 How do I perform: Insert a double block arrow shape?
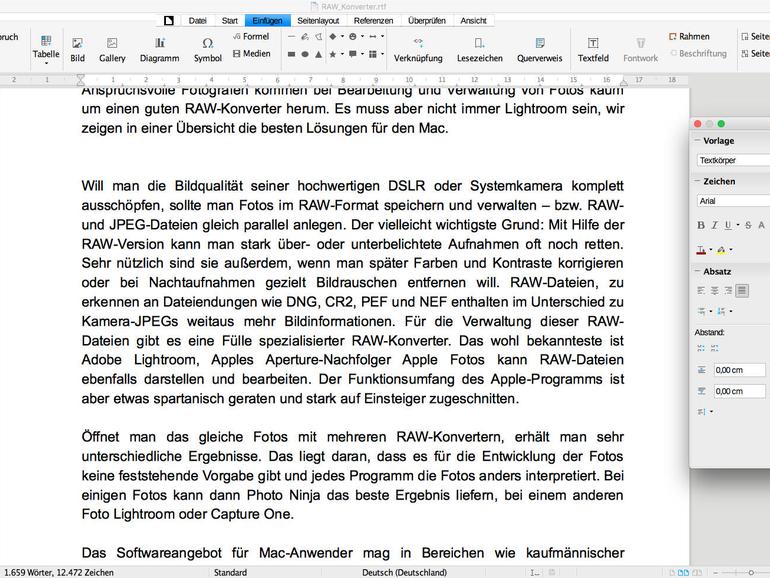pyautogui.click(x=373, y=36)
